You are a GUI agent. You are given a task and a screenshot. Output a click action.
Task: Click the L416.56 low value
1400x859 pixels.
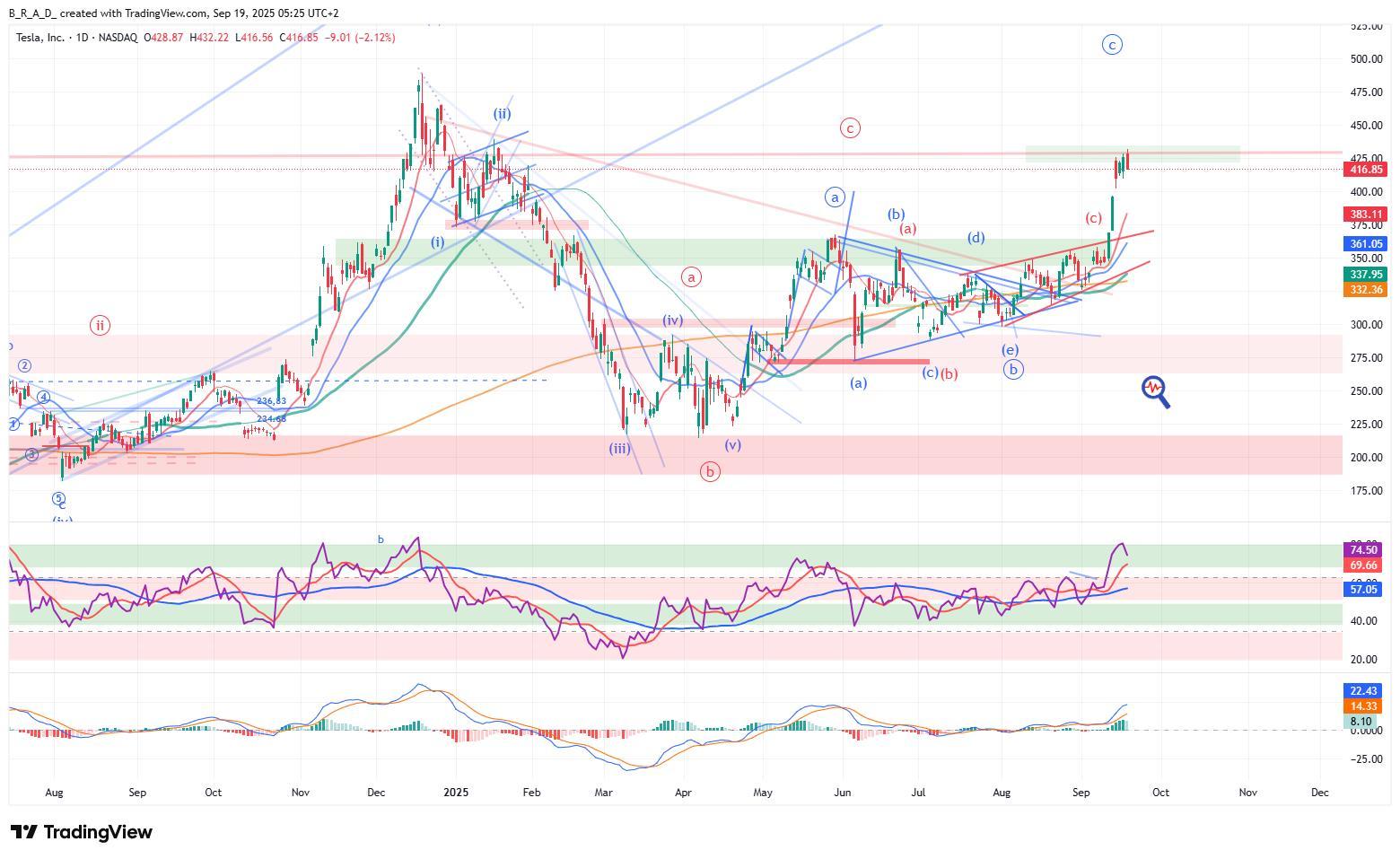tap(255, 38)
